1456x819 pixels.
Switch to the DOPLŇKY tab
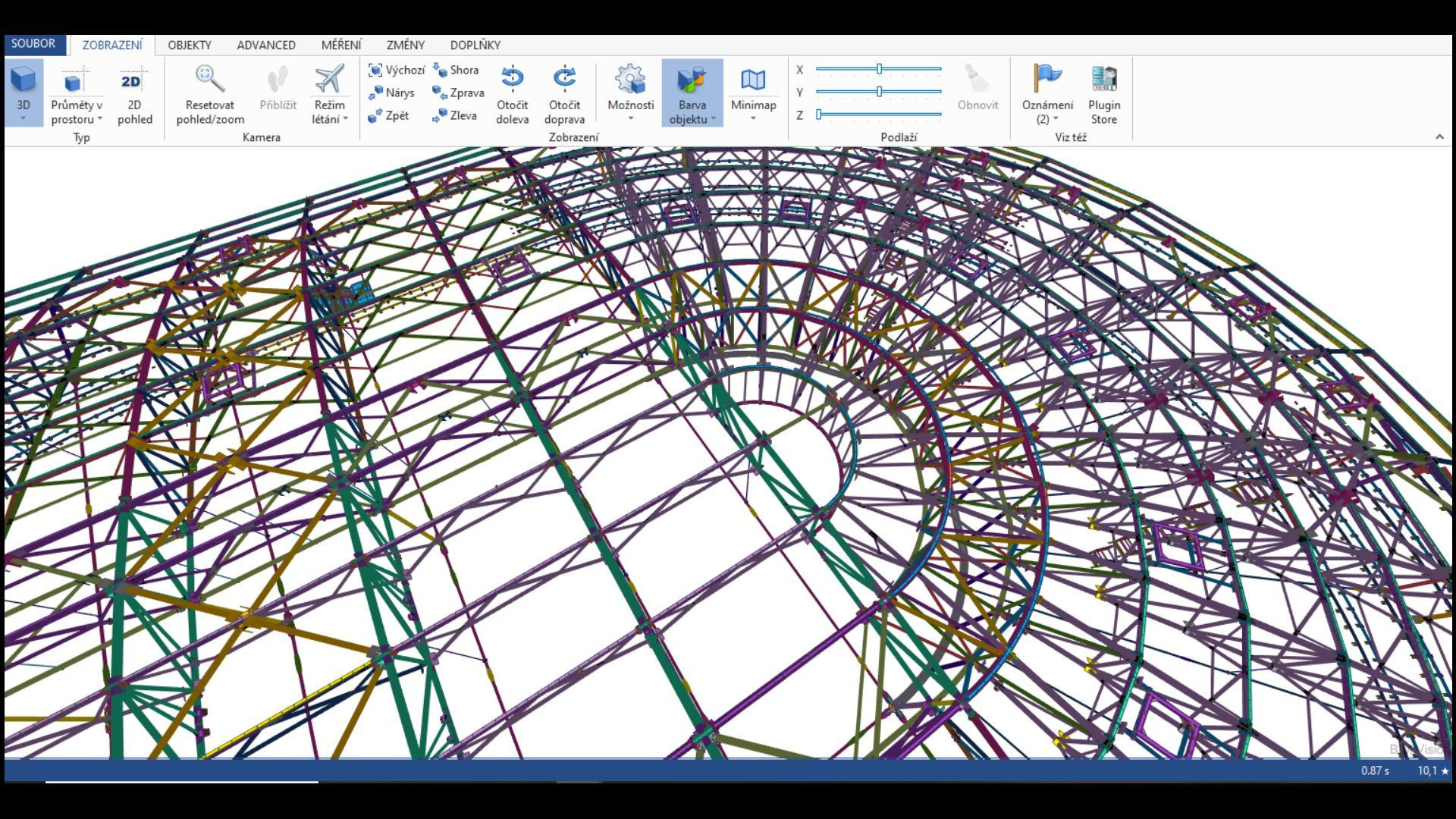pos(475,45)
